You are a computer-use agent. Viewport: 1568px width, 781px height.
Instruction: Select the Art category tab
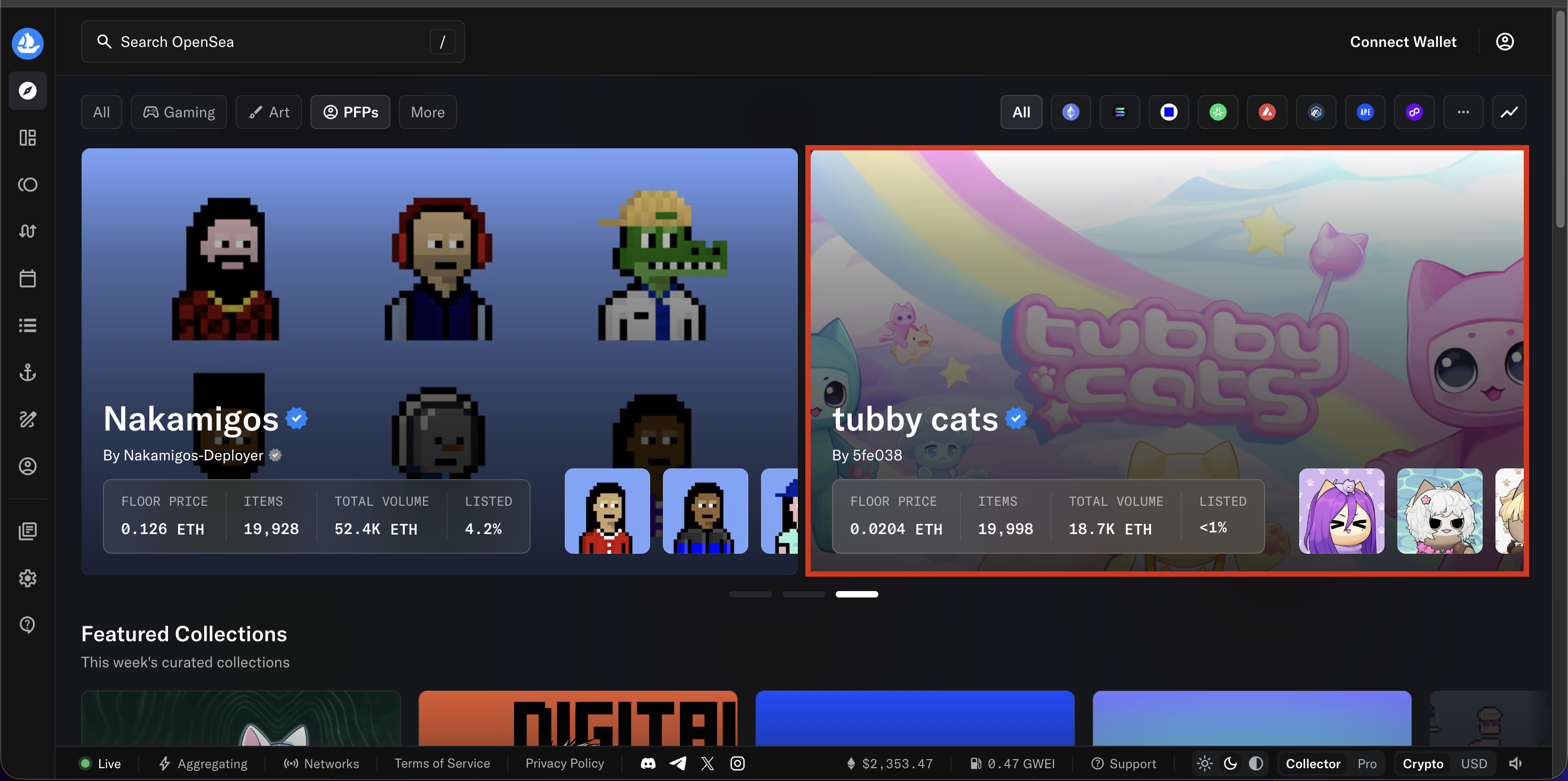[269, 112]
